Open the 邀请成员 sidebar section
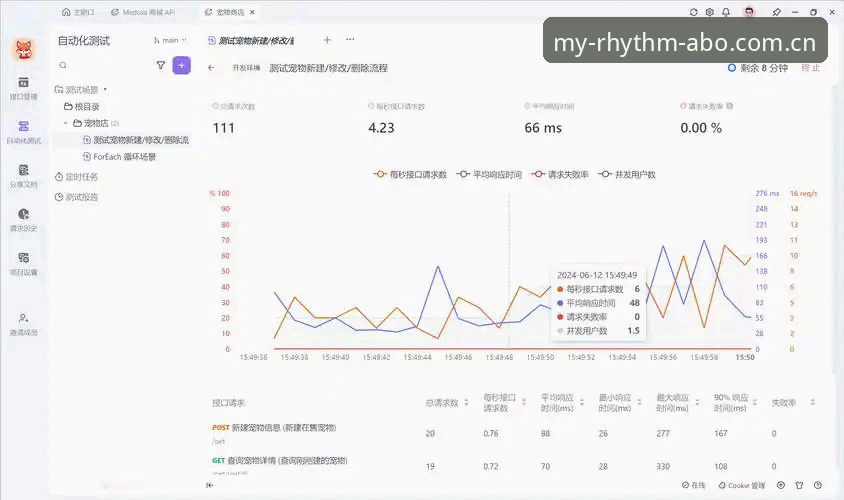 pyautogui.click(x=24, y=325)
